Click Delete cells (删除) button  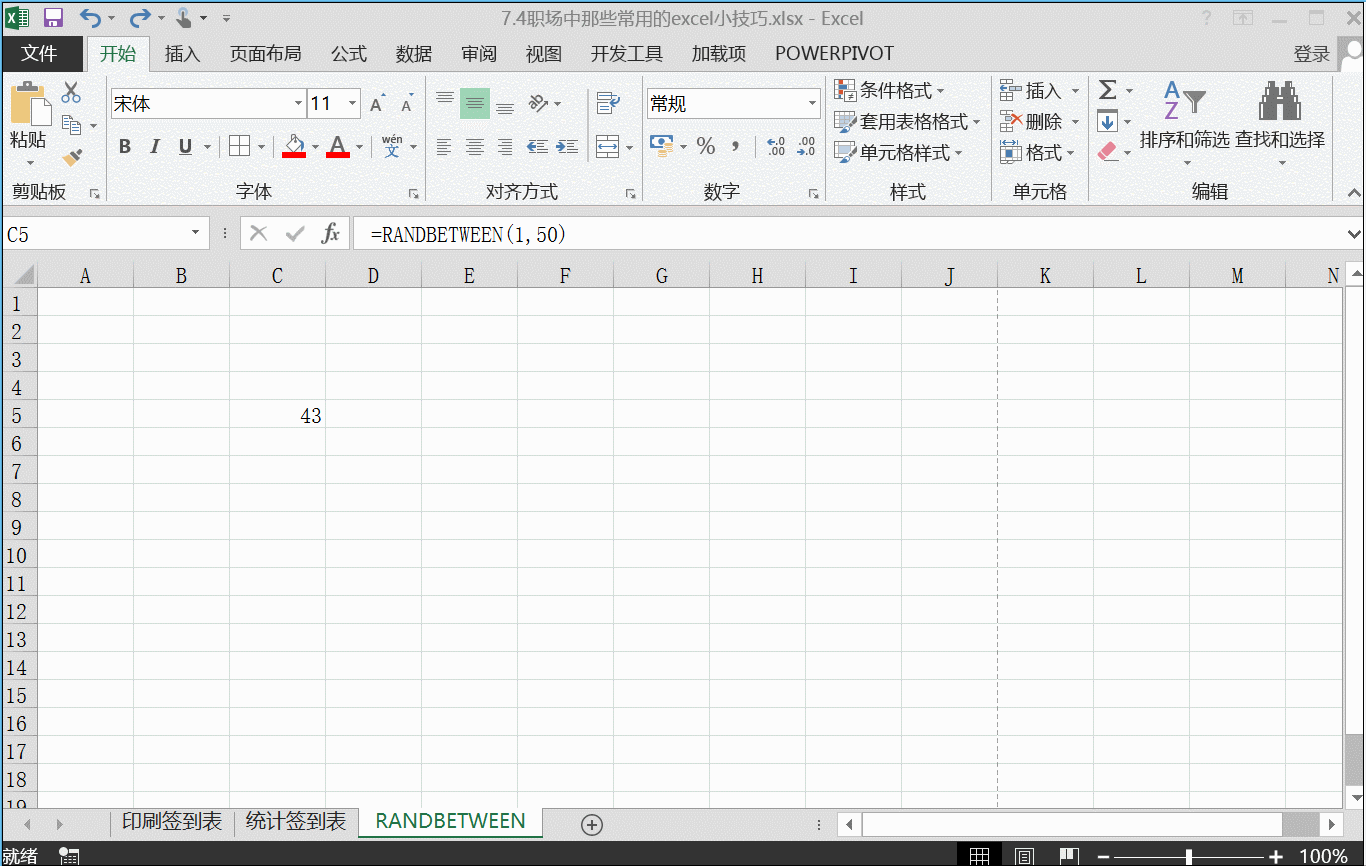pyautogui.click(x=1040, y=122)
